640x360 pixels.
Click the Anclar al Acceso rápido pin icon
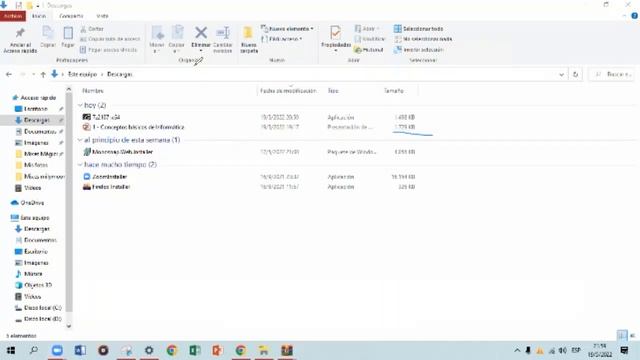pyautogui.click(x=20, y=33)
